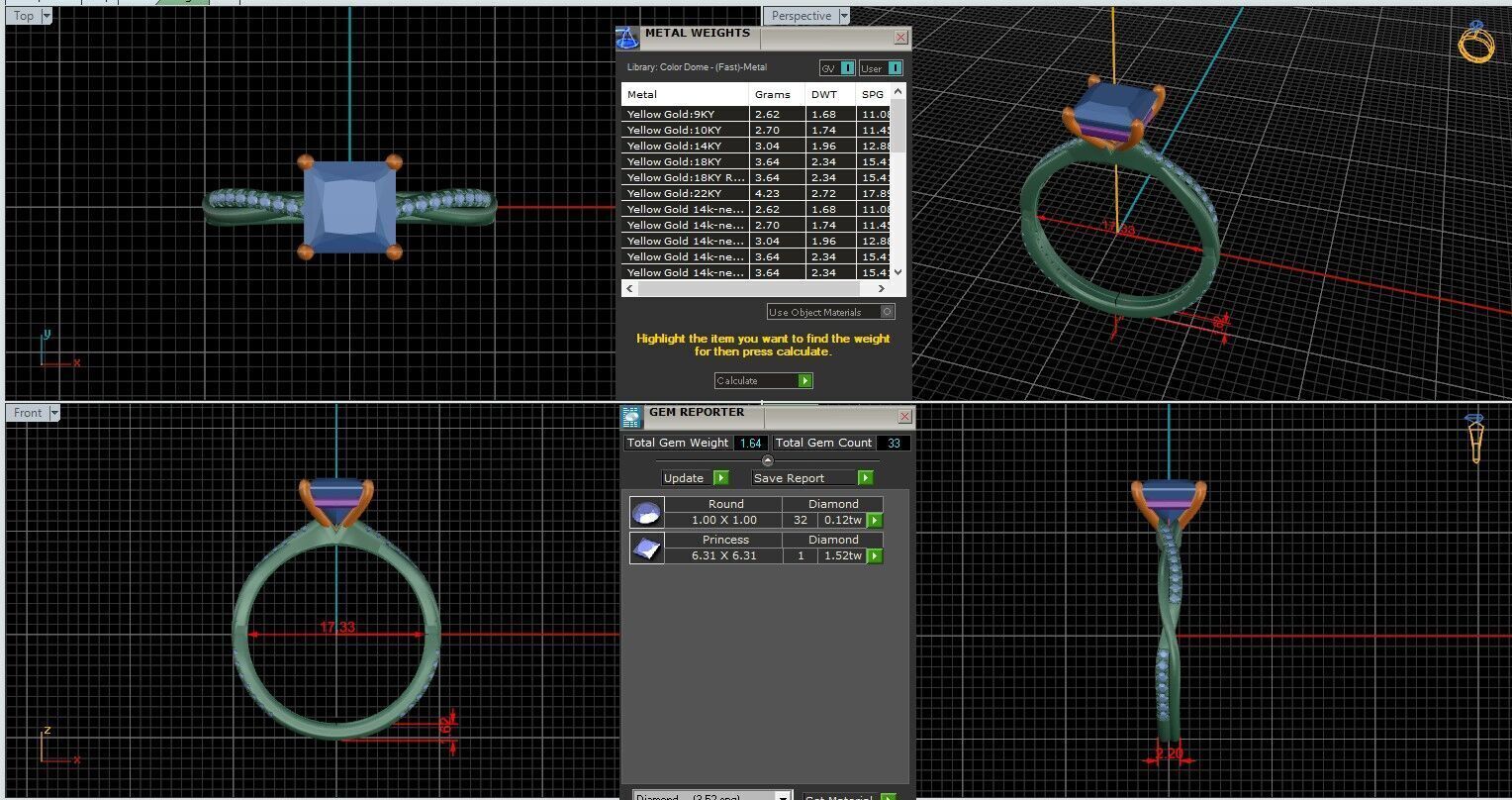Screen dimensions: 1512x800
Task: Click the metal list horizontal scrollbar right arrow
Action: tap(881, 288)
